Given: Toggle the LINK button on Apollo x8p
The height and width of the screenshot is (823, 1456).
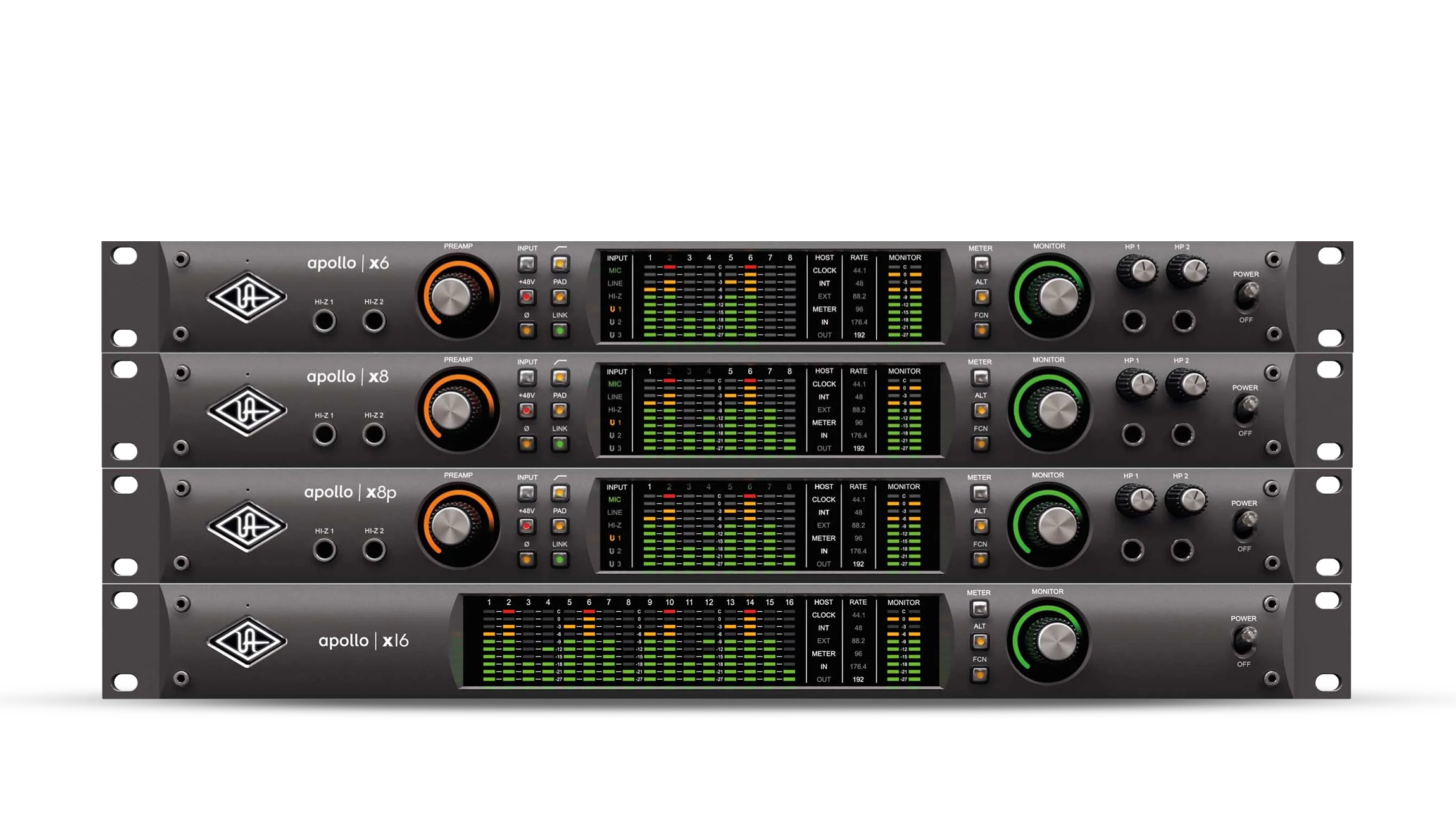Looking at the screenshot, I should point(560,559).
